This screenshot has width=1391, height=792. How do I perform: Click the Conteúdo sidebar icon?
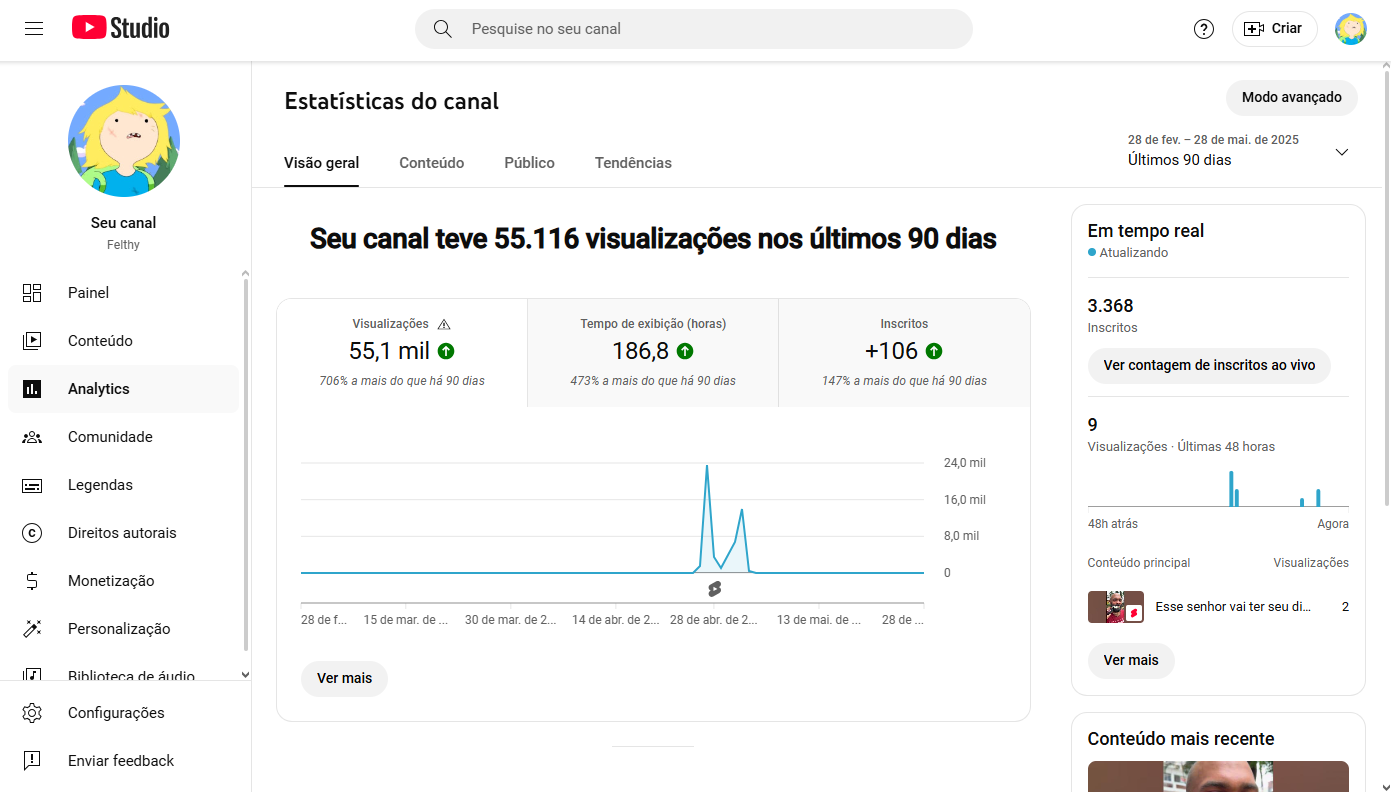(32, 341)
